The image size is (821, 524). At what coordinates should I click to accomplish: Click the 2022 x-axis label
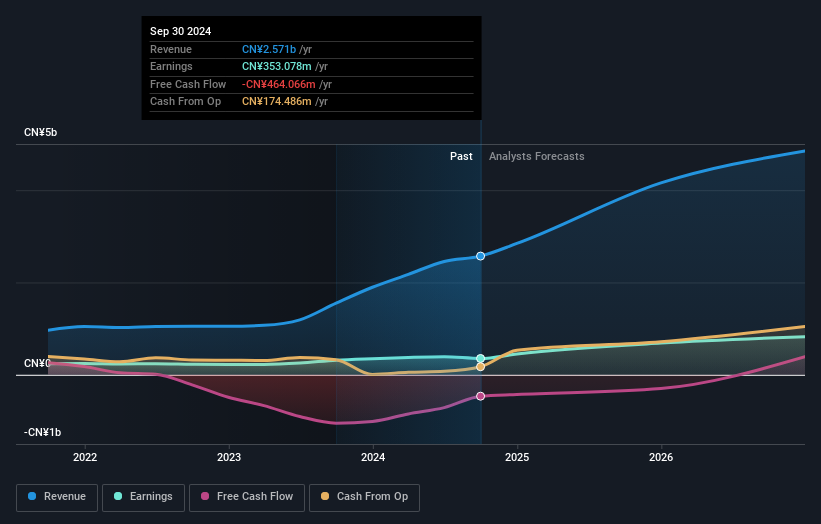pos(85,458)
